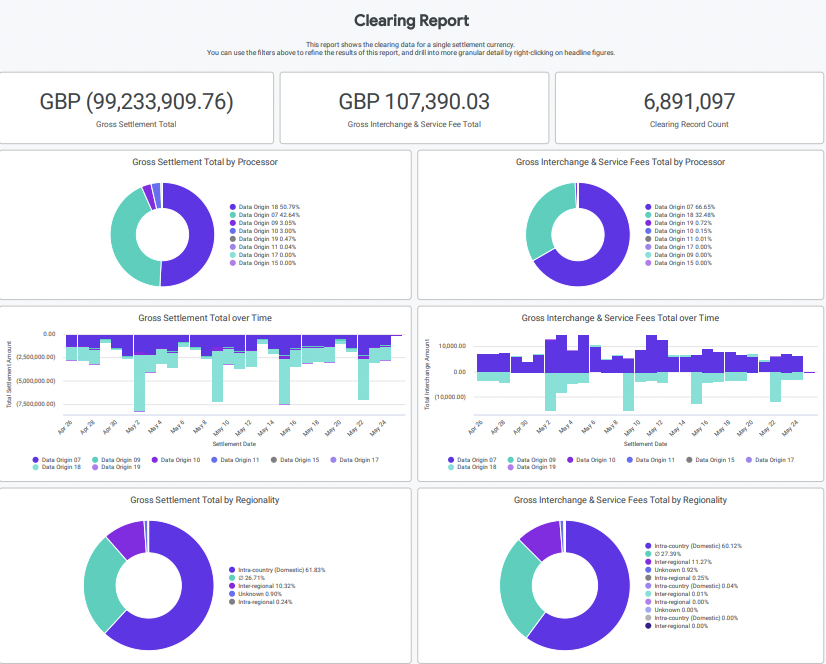
Task: Toggle "Unknown 0.92%" legend entry in Fees by Regionality
Action: click(x=674, y=569)
